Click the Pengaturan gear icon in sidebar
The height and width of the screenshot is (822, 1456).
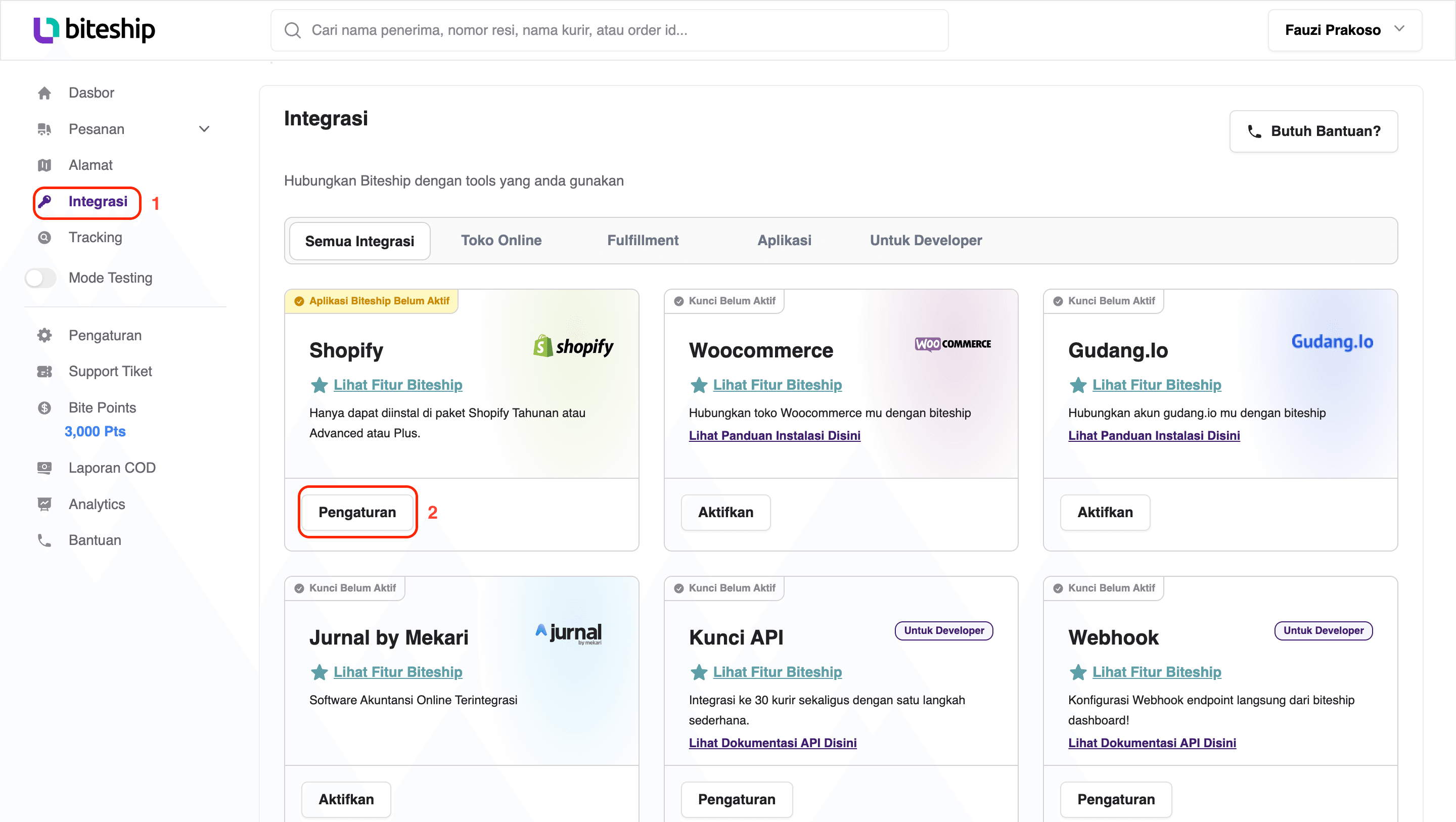[44, 335]
